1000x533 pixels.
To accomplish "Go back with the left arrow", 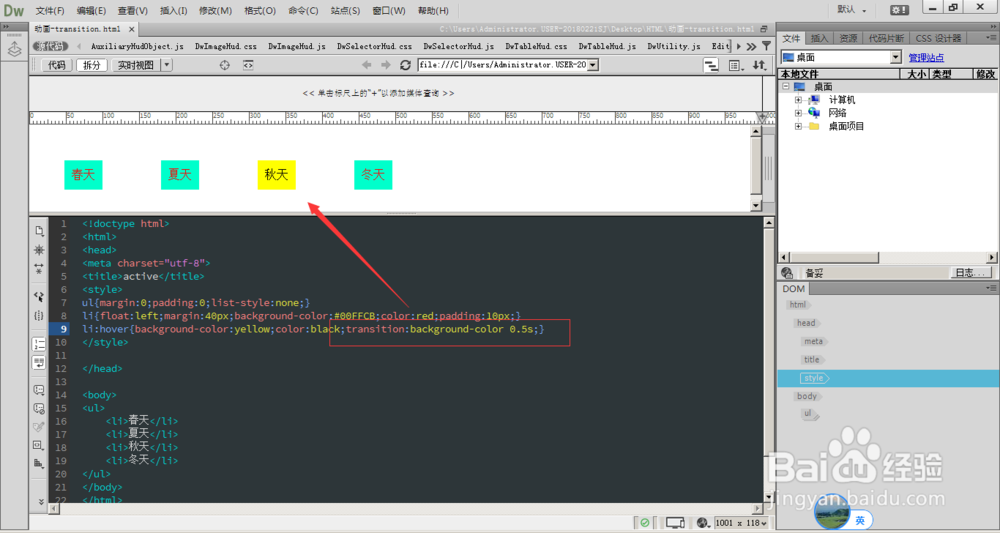I will (366, 65).
